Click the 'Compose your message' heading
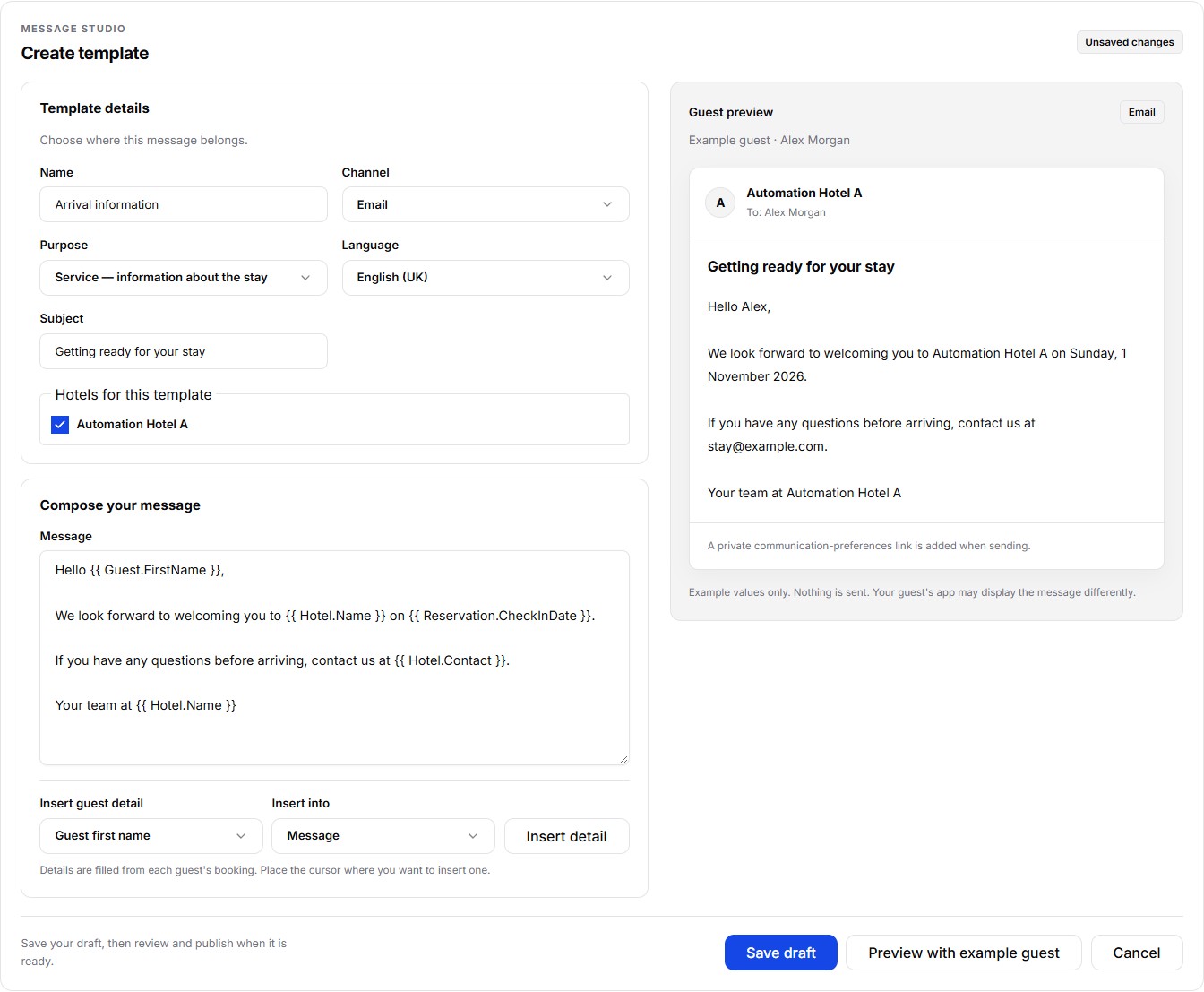 120,505
